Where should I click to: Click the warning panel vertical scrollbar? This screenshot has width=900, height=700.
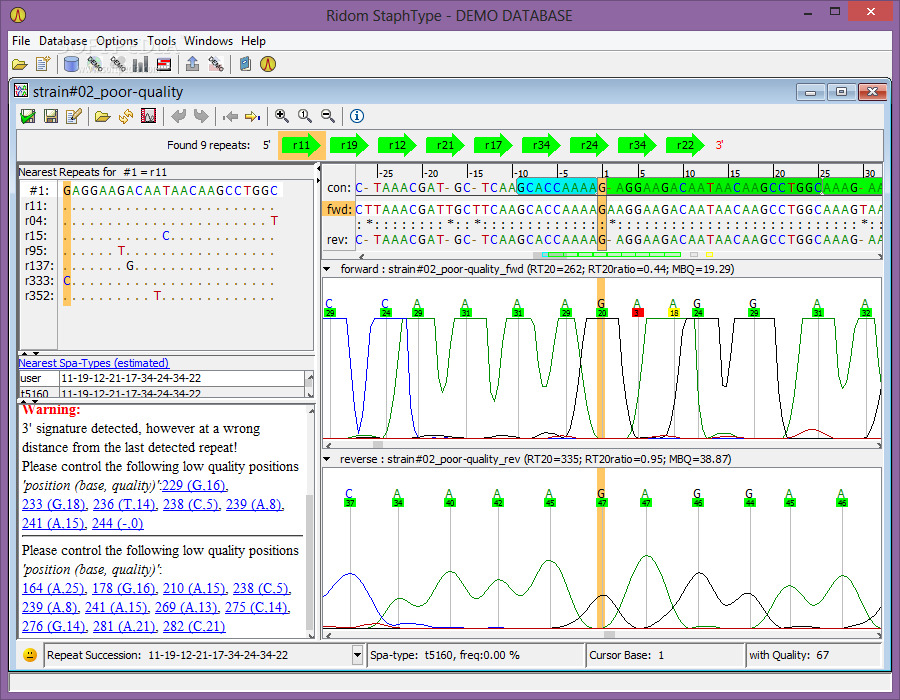tap(311, 561)
